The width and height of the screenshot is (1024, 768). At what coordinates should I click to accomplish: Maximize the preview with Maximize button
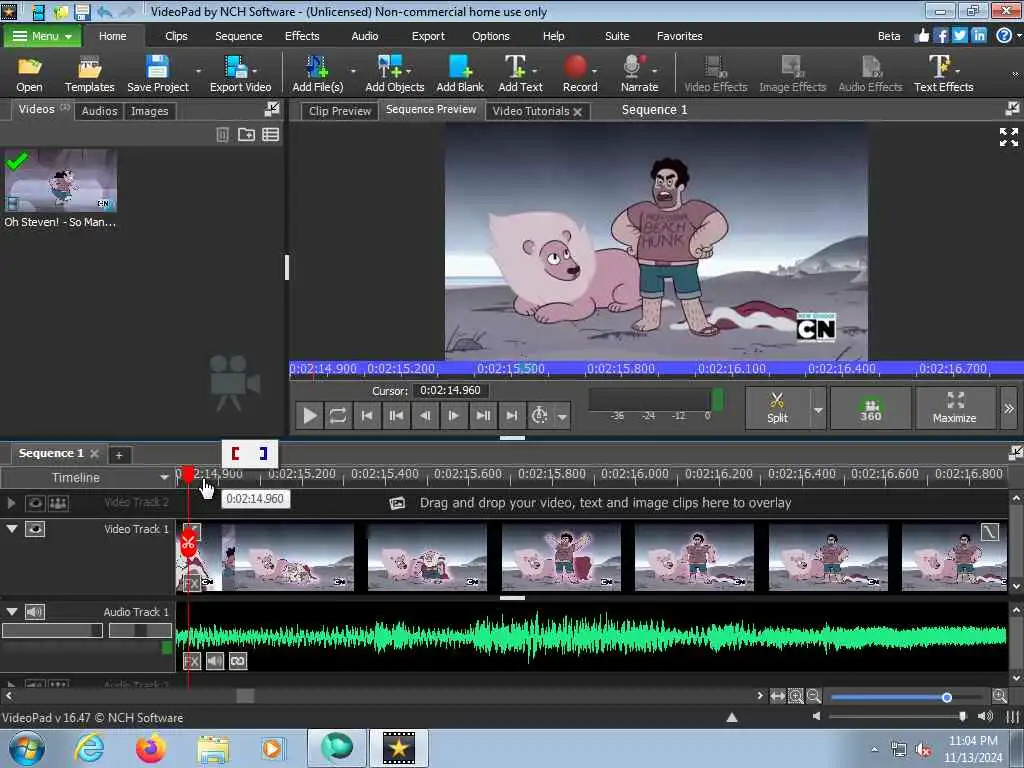[x=955, y=408]
